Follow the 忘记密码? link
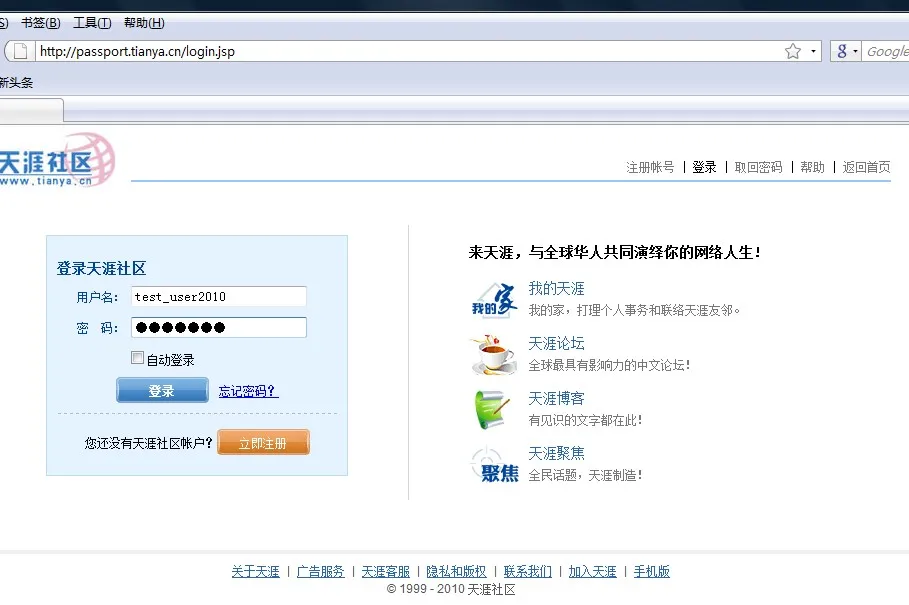 [x=248, y=391]
